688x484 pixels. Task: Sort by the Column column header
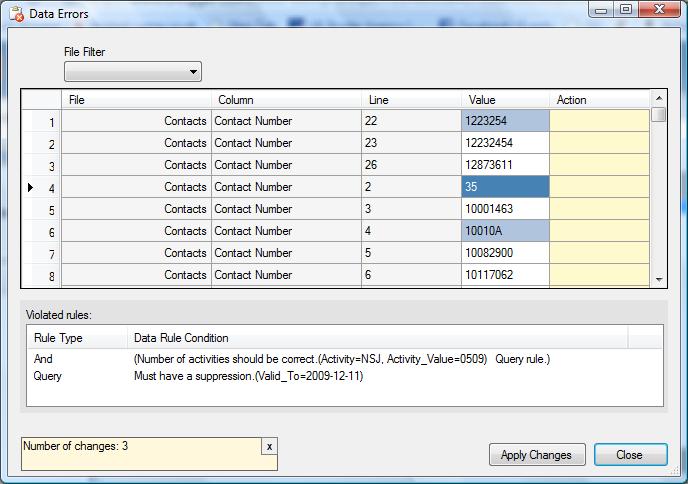287,100
